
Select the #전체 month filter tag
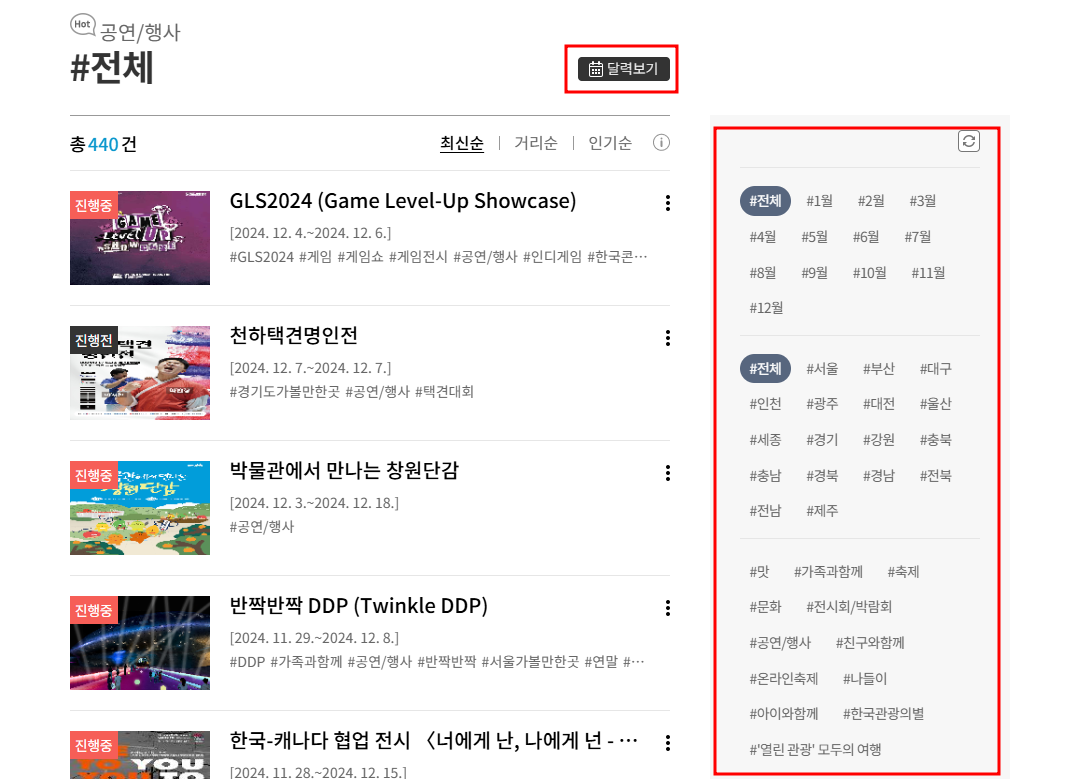tap(766, 201)
